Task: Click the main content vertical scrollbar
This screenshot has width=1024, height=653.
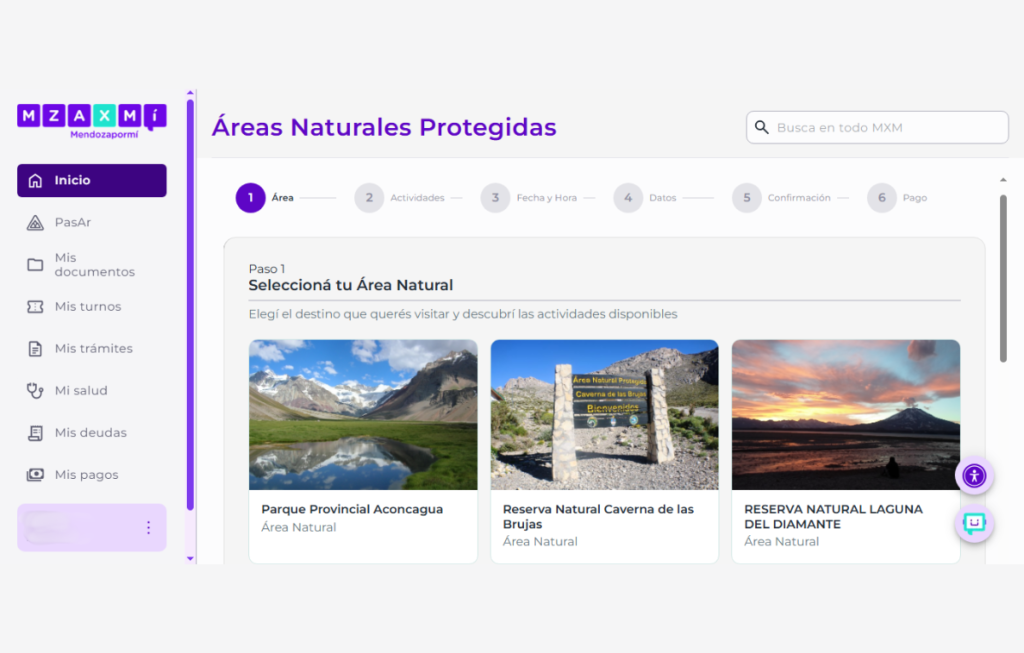Action: (1003, 280)
